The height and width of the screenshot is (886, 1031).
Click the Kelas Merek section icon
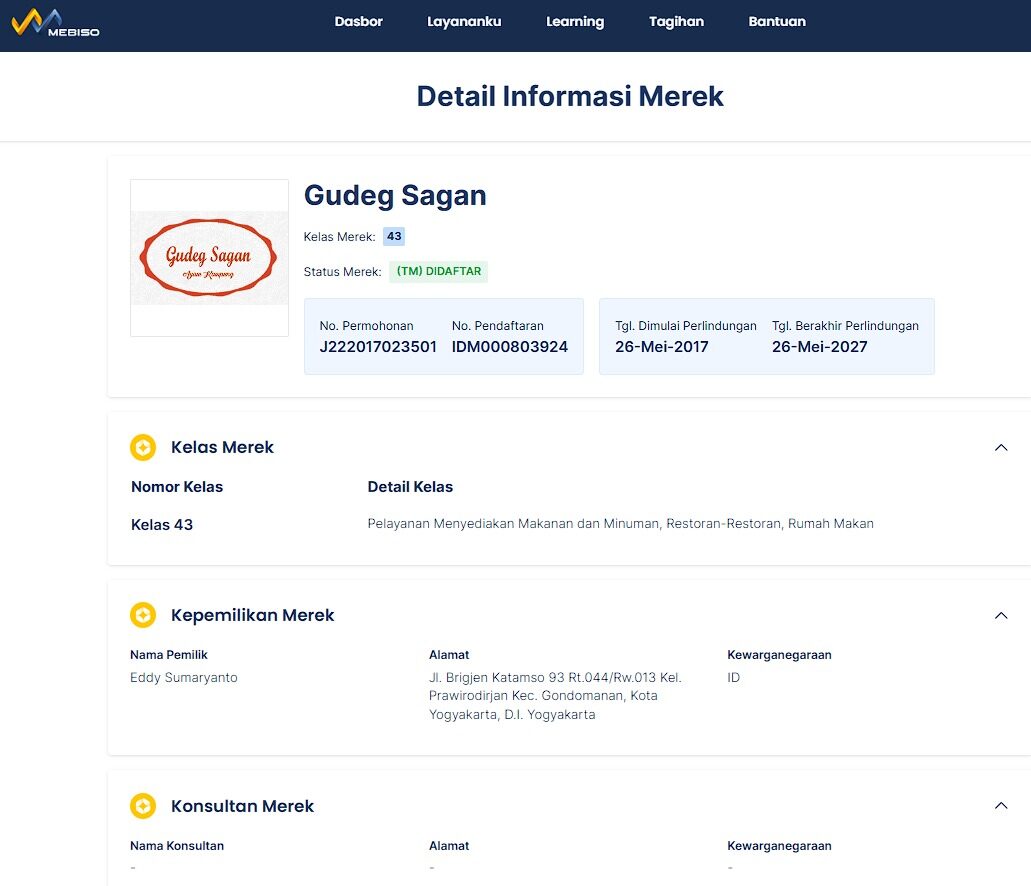coord(143,447)
